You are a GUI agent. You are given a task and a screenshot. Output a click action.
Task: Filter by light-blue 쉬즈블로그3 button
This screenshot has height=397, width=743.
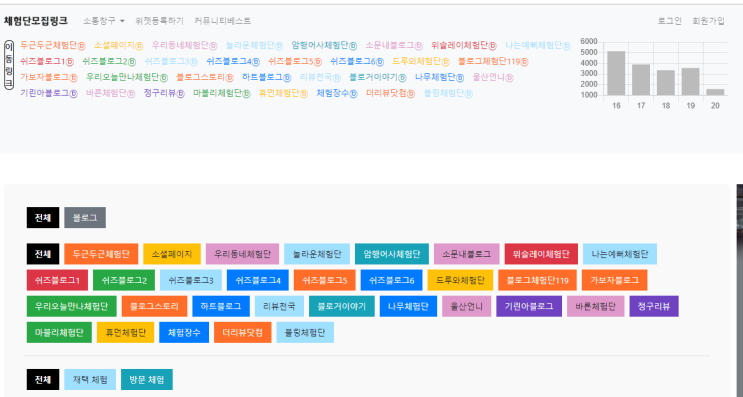191,280
